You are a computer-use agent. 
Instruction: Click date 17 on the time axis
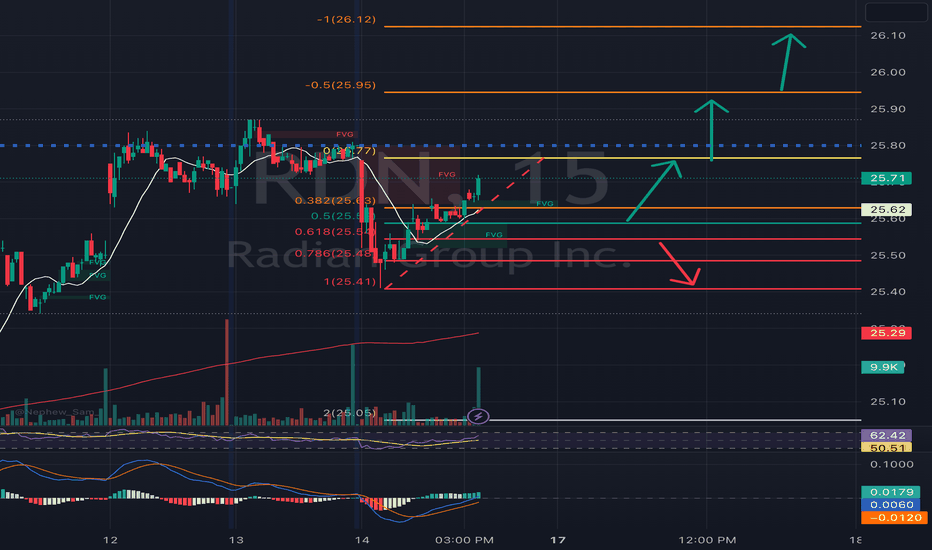tap(558, 540)
